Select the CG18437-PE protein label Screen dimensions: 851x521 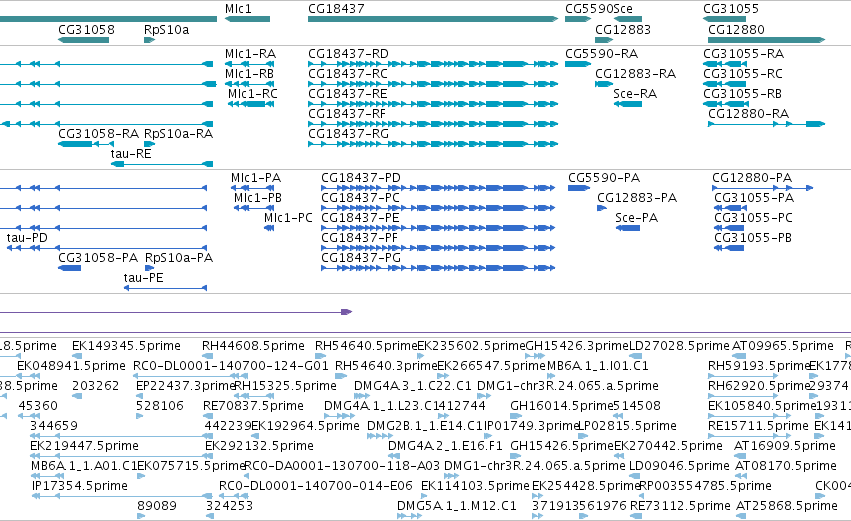point(360,218)
